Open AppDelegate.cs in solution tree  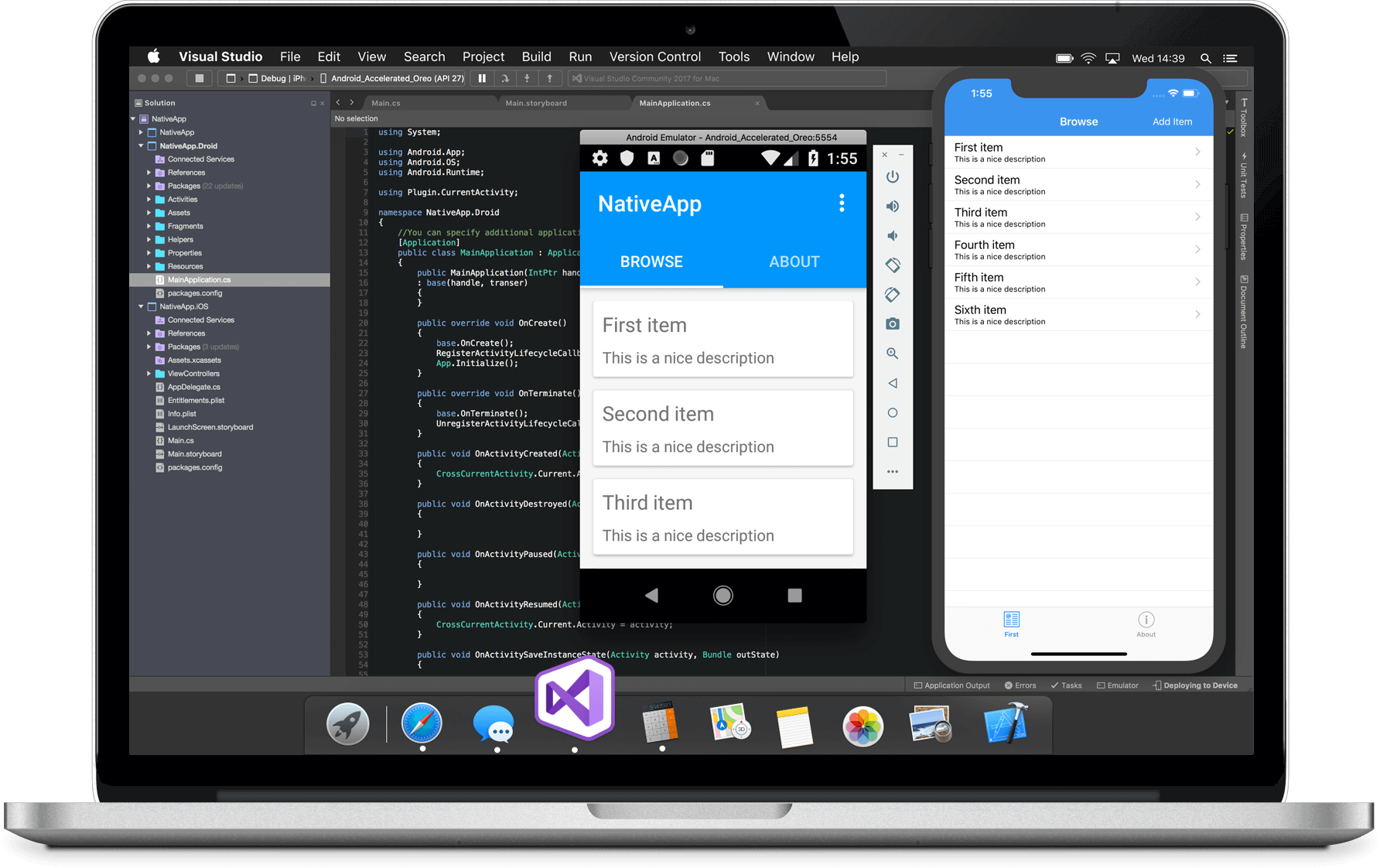coord(194,387)
